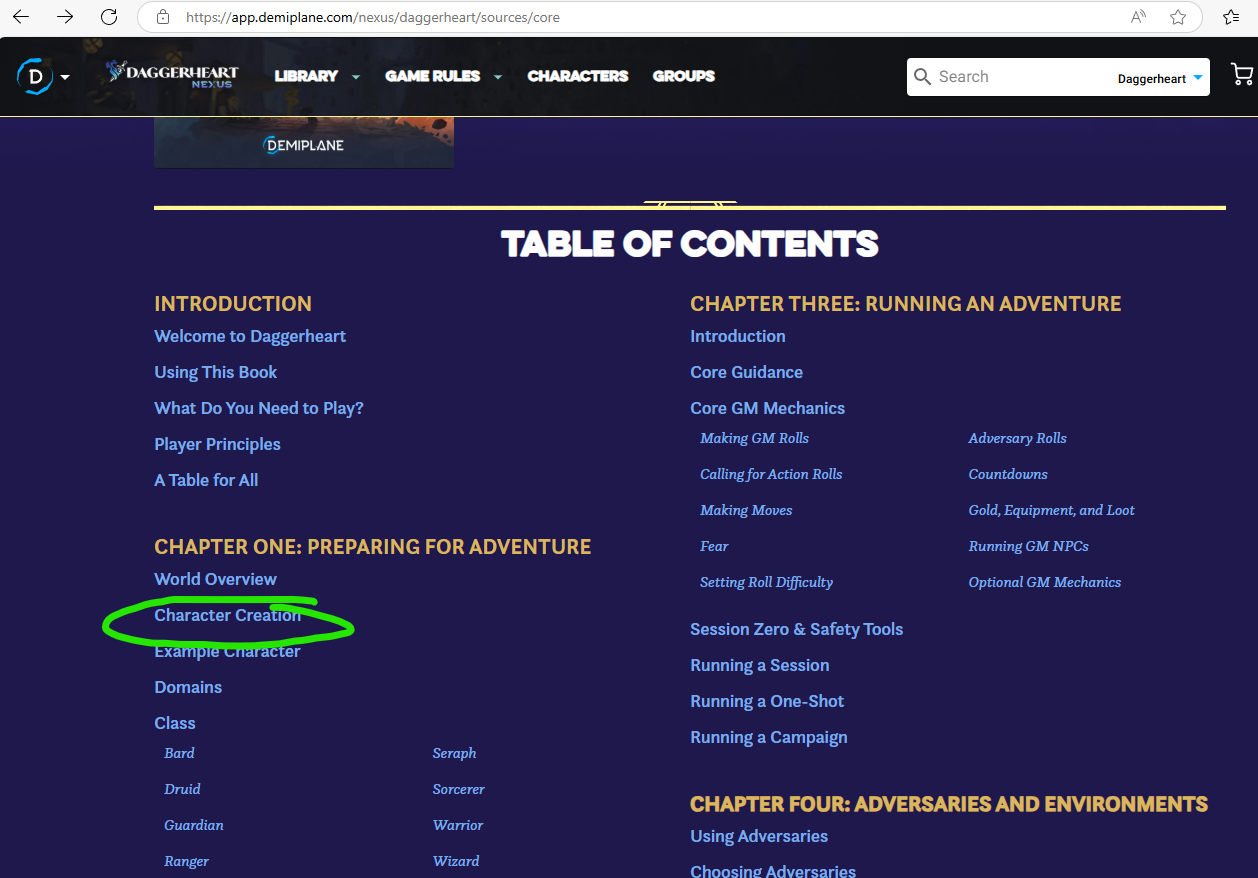Viewport: 1258px width, 878px height.
Task: Open Running GM NPCs link
Action: click(x=1028, y=546)
